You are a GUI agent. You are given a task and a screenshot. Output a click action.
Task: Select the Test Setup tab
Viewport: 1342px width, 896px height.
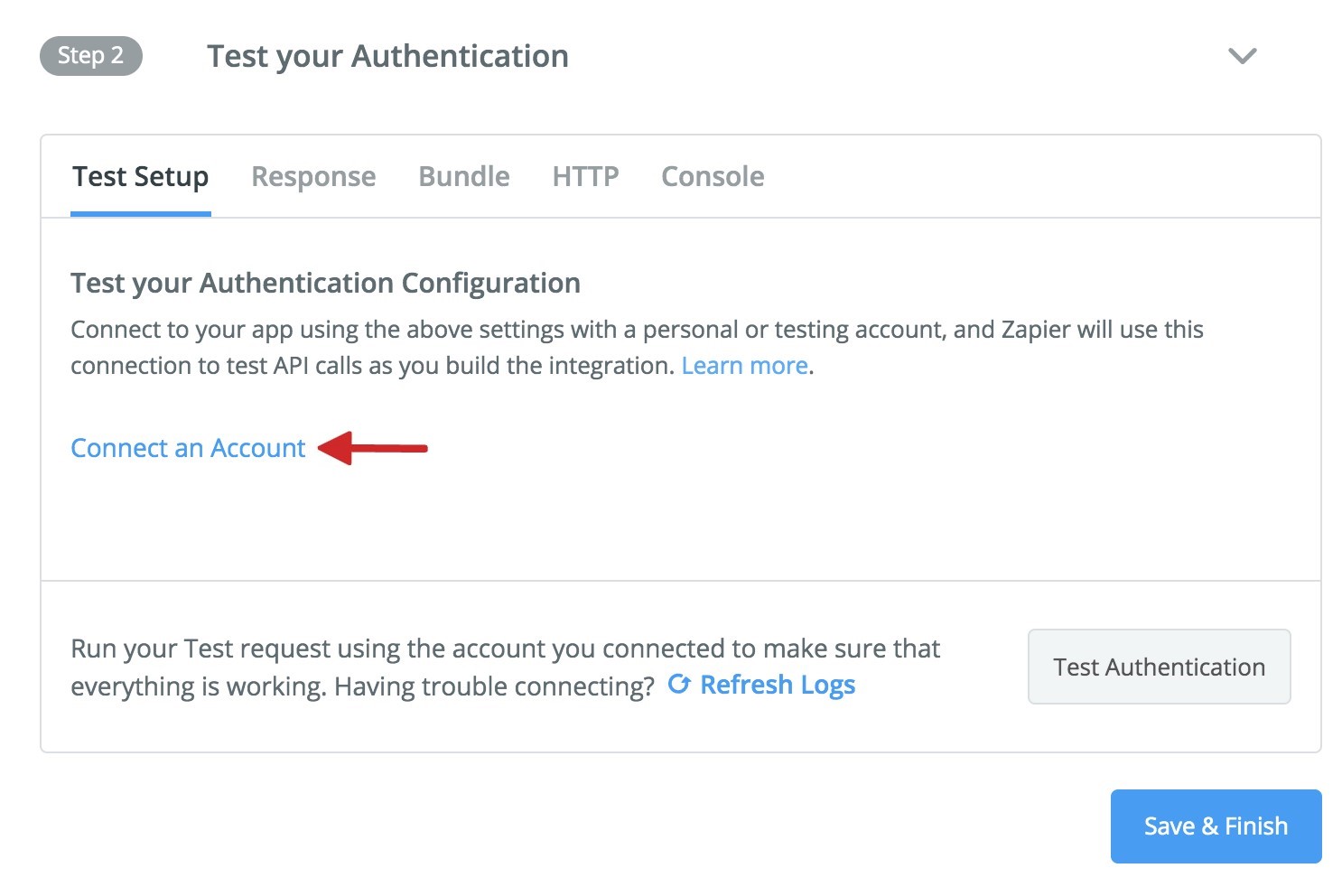141,176
